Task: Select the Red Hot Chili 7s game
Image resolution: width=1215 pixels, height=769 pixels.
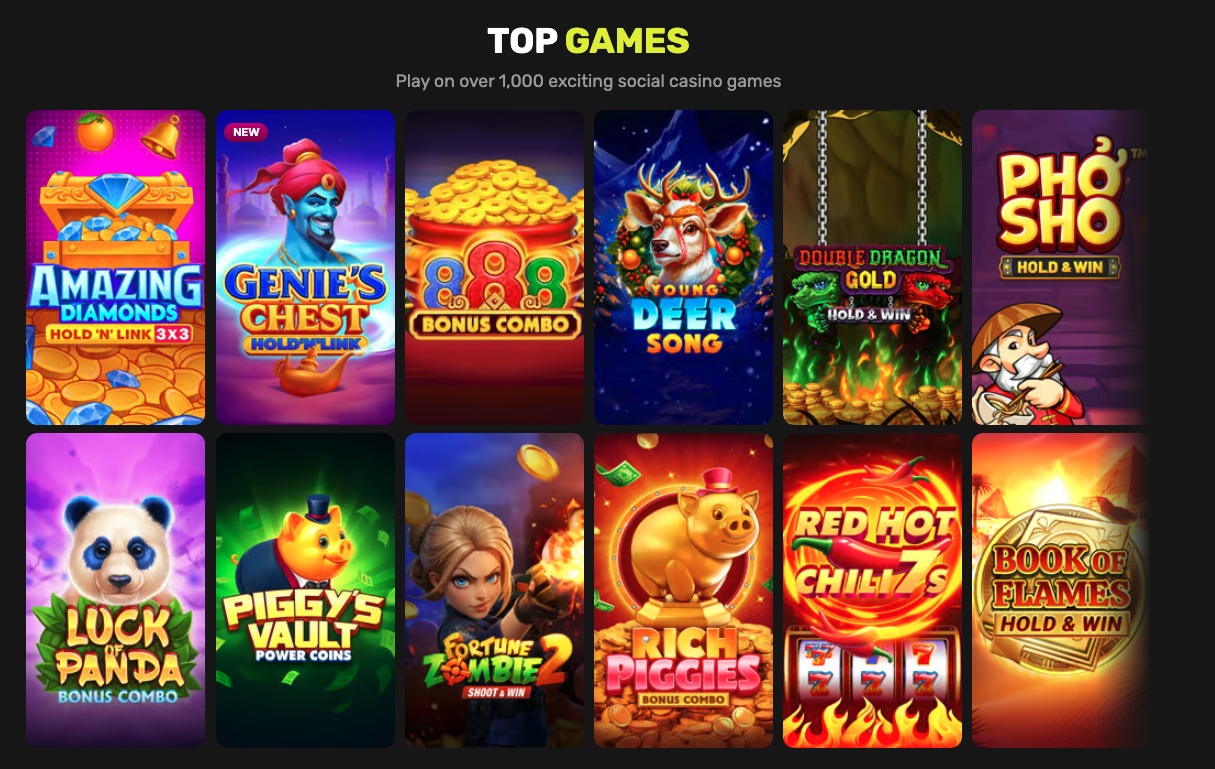Action: 872,590
